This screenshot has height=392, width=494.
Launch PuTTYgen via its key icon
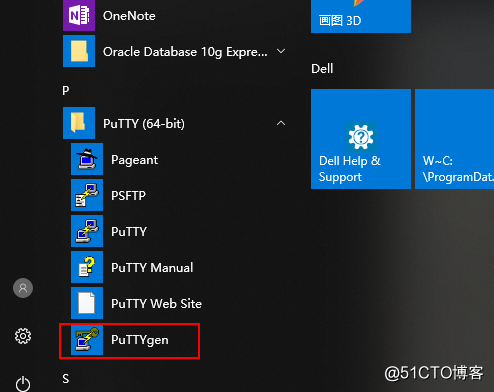87,339
